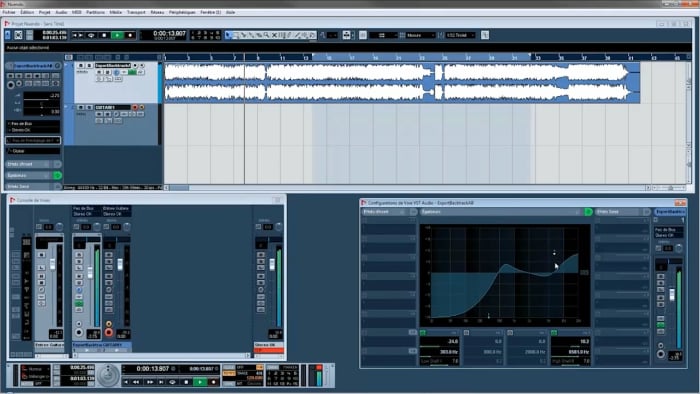Toggle record enable on ExportBacktrackAll track

click(135, 66)
